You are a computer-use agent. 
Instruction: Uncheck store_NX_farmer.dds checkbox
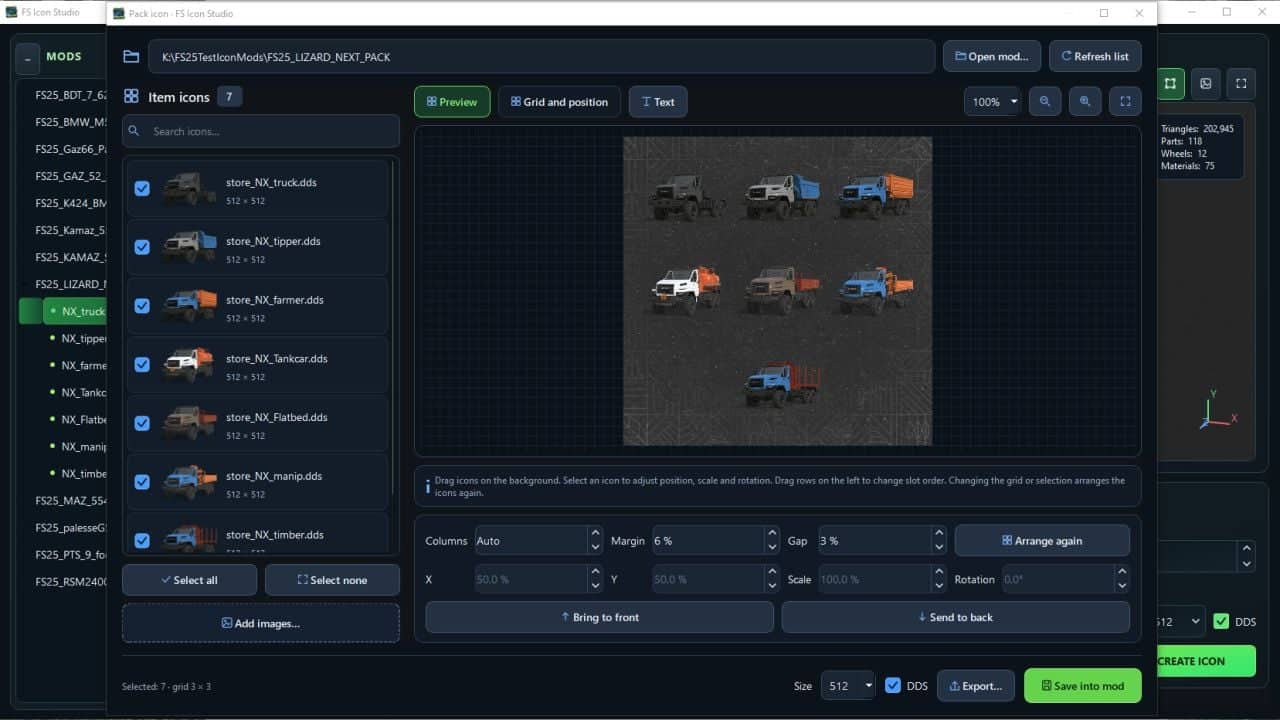[x=142, y=306]
